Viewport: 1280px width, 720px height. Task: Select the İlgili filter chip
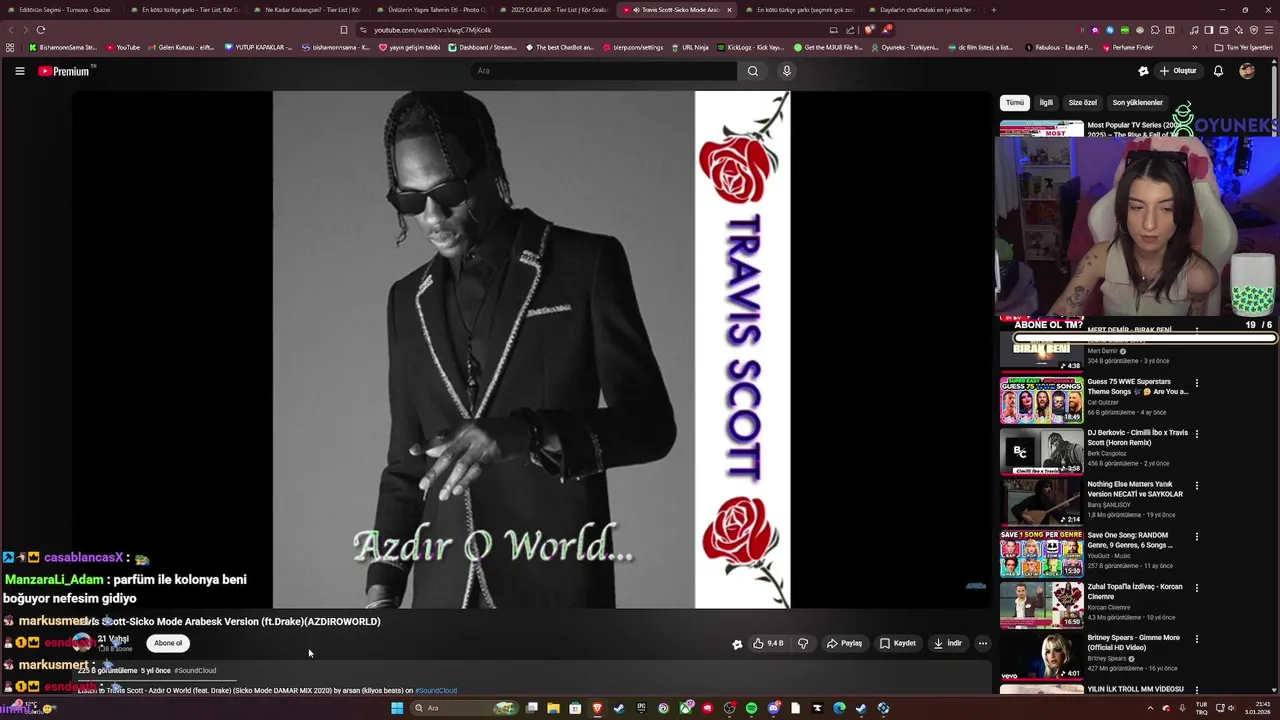coord(1046,102)
